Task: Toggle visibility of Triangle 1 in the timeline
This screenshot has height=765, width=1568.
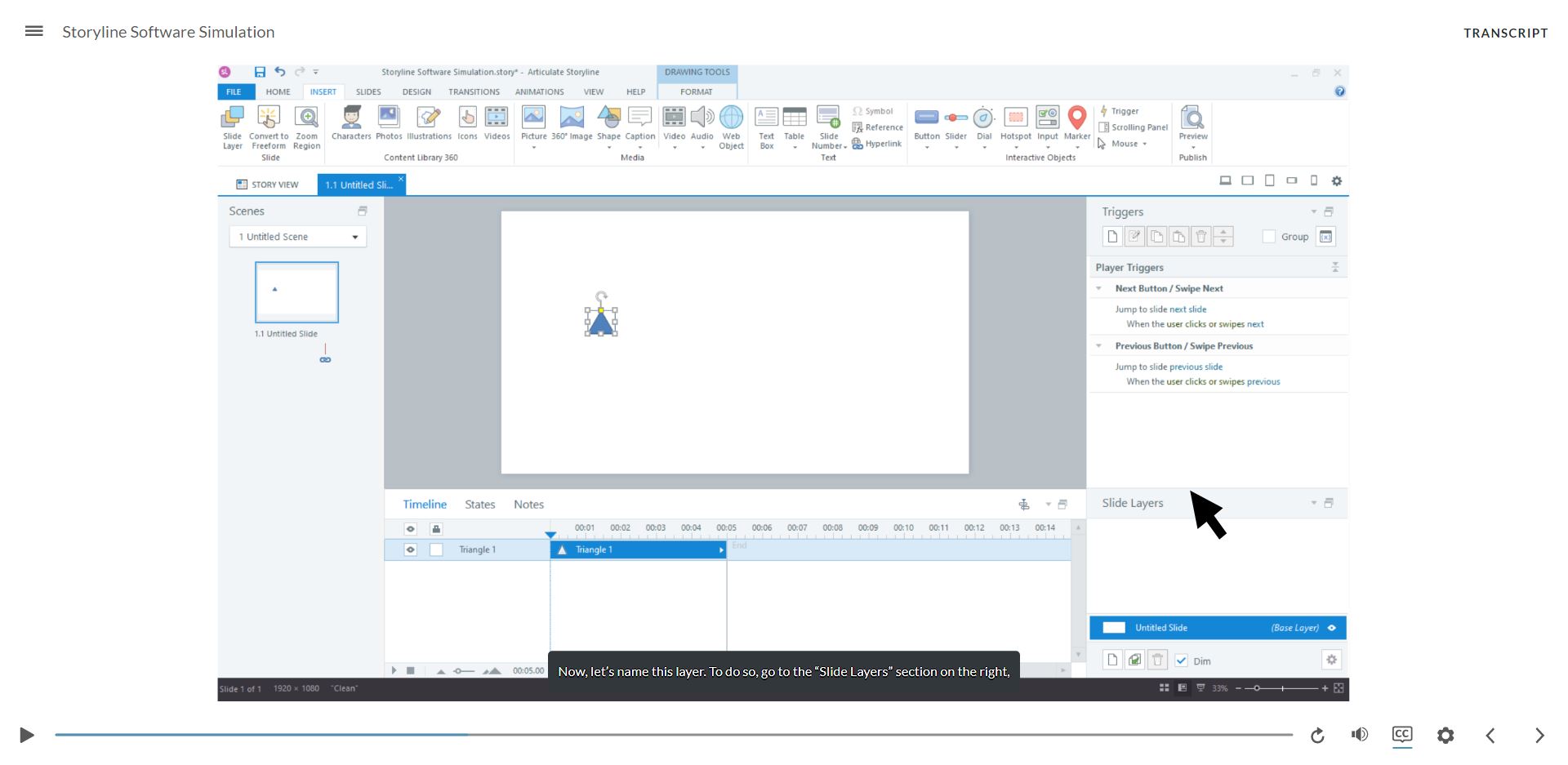Action: click(410, 549)
